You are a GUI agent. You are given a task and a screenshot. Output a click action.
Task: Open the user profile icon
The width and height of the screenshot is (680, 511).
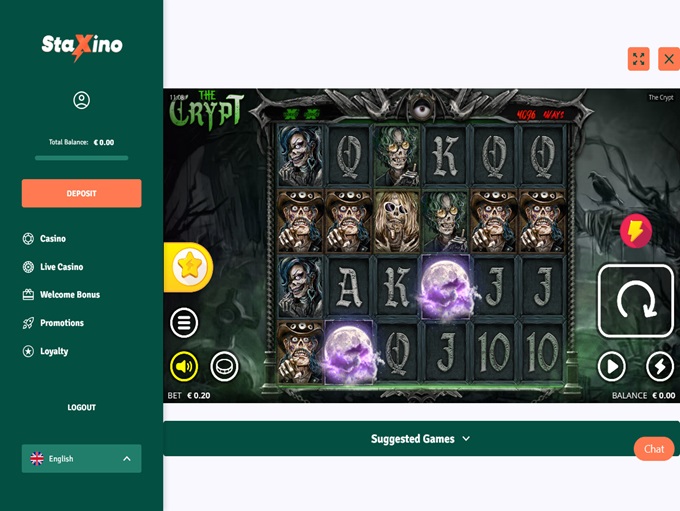tap(82, 100)
